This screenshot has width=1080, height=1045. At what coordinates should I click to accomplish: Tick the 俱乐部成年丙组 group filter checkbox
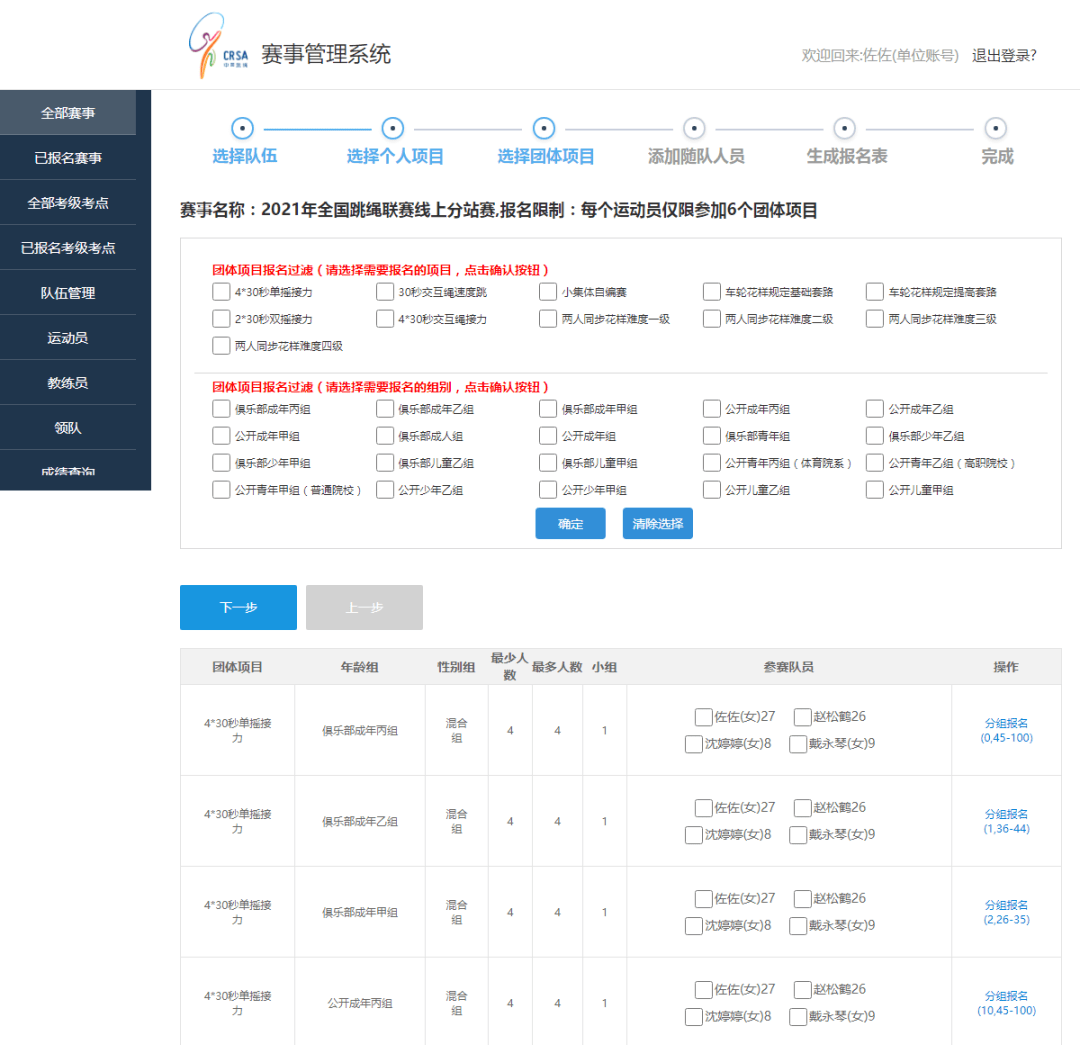tap(221, 409)
